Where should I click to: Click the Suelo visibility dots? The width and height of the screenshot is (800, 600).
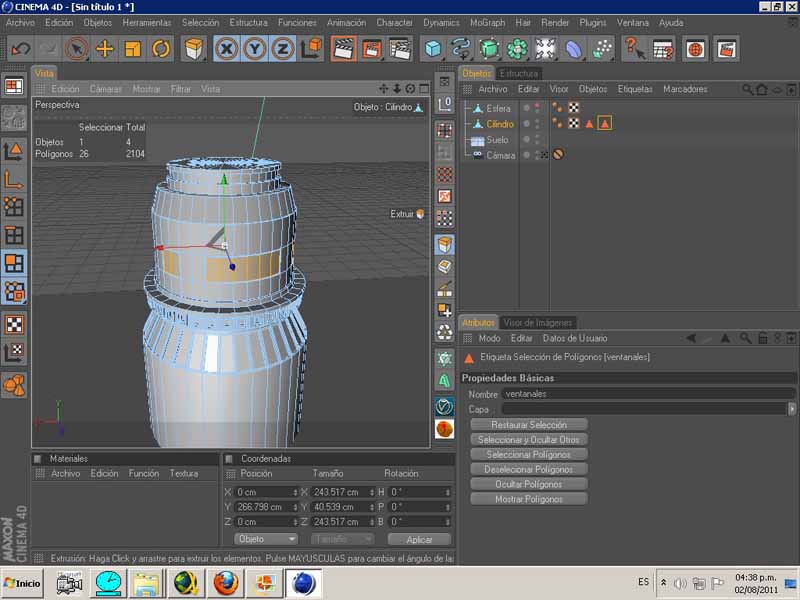coord(537,140)
